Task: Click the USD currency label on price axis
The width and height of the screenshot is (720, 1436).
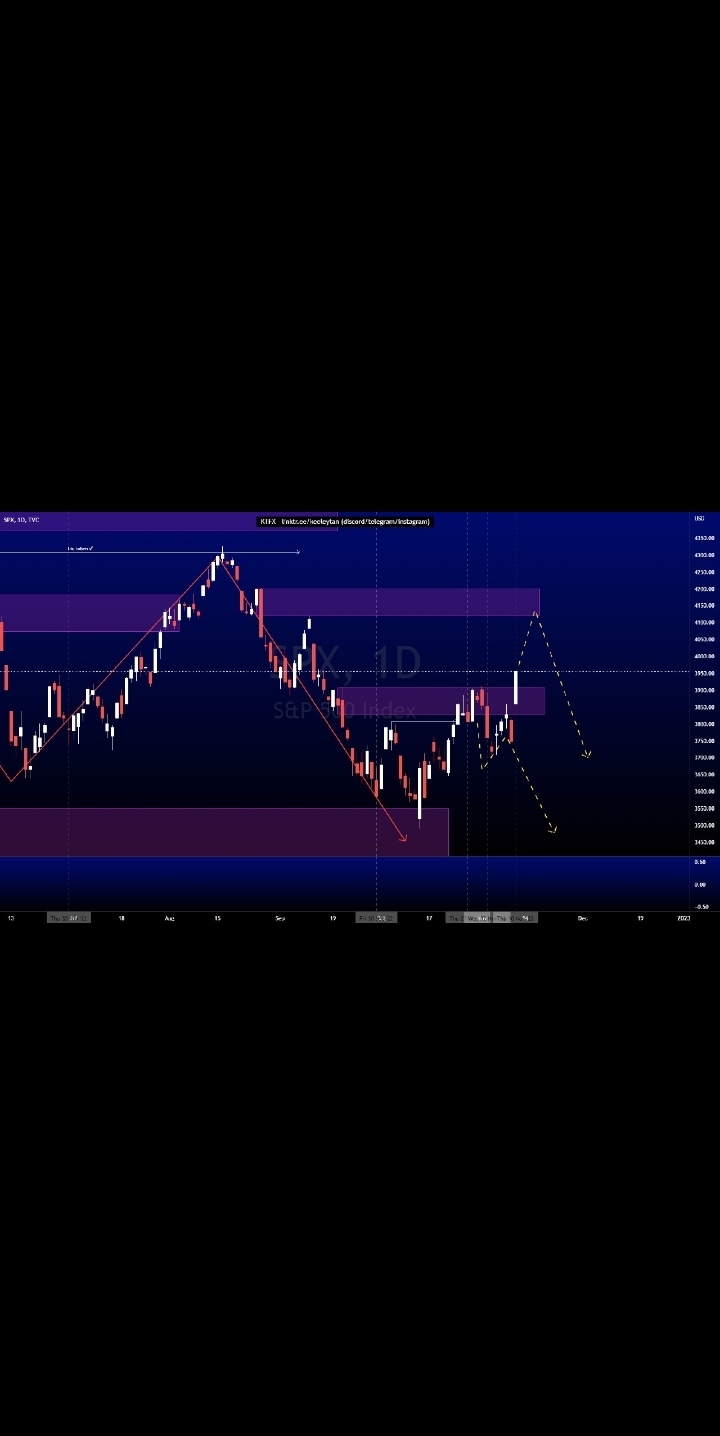Action: pos(699,518)
